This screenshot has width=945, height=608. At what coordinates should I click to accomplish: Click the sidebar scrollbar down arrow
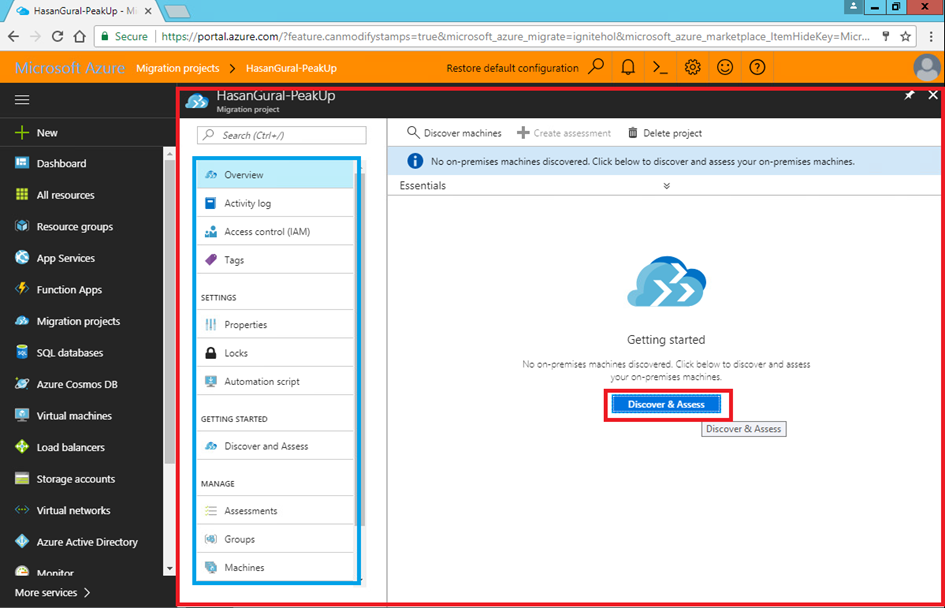click(x=169, y=568)
